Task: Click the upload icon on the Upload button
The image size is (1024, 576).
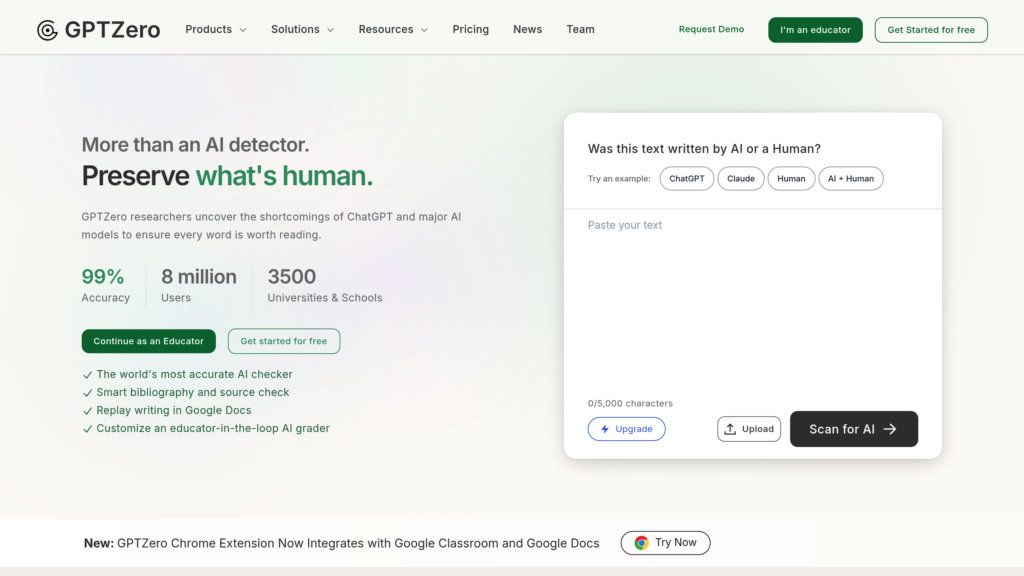Action: (x=731, y=428)
